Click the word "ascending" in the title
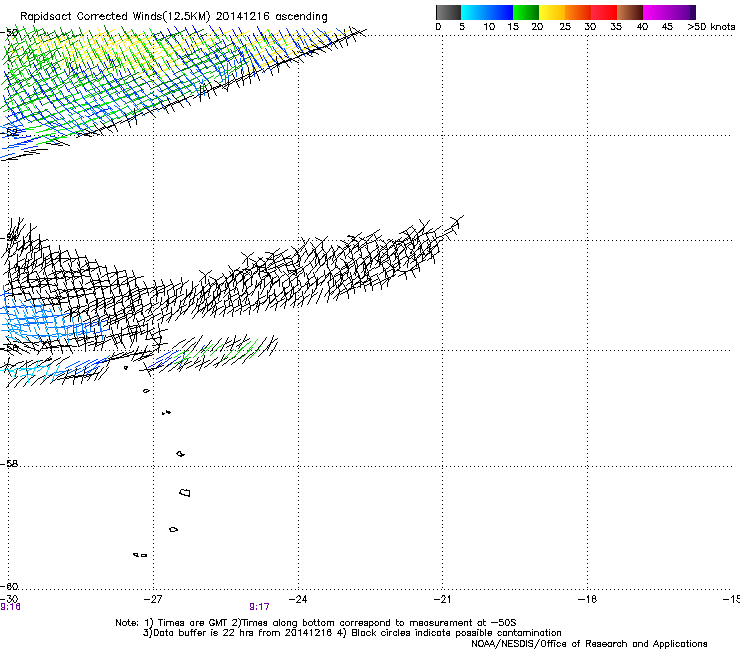Image resolution: width=740 pixels, height=650 pixels. 301,17
